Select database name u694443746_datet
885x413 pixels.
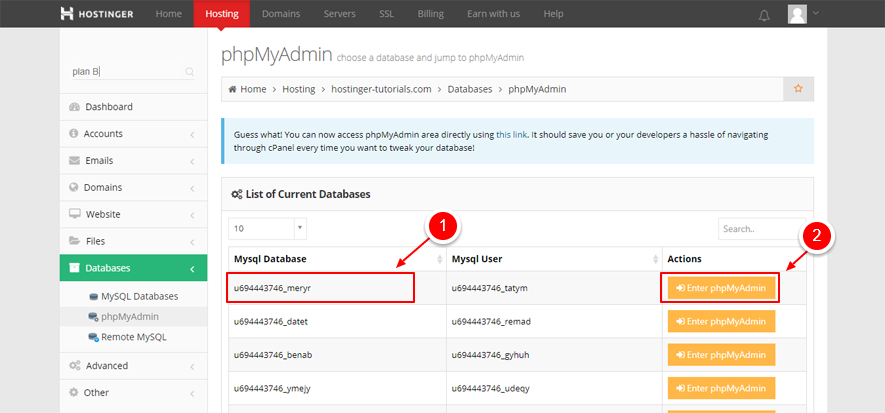click(x=271, y=322)
